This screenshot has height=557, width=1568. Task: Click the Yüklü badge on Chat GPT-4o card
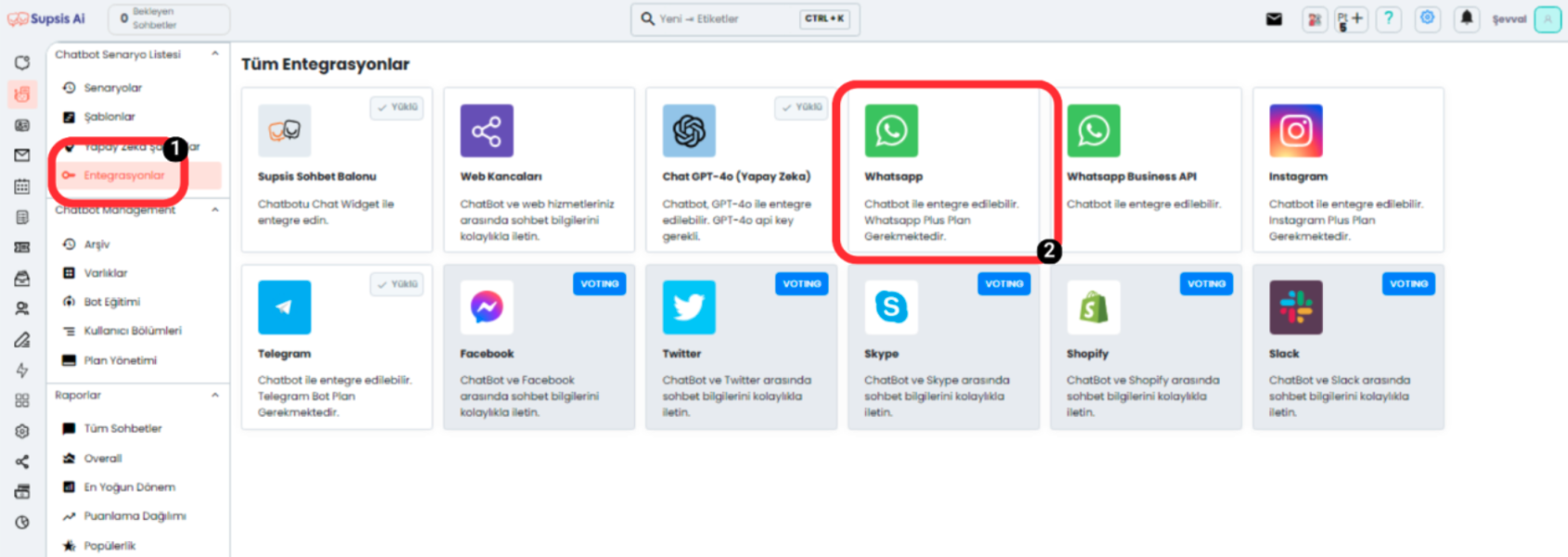802,108
